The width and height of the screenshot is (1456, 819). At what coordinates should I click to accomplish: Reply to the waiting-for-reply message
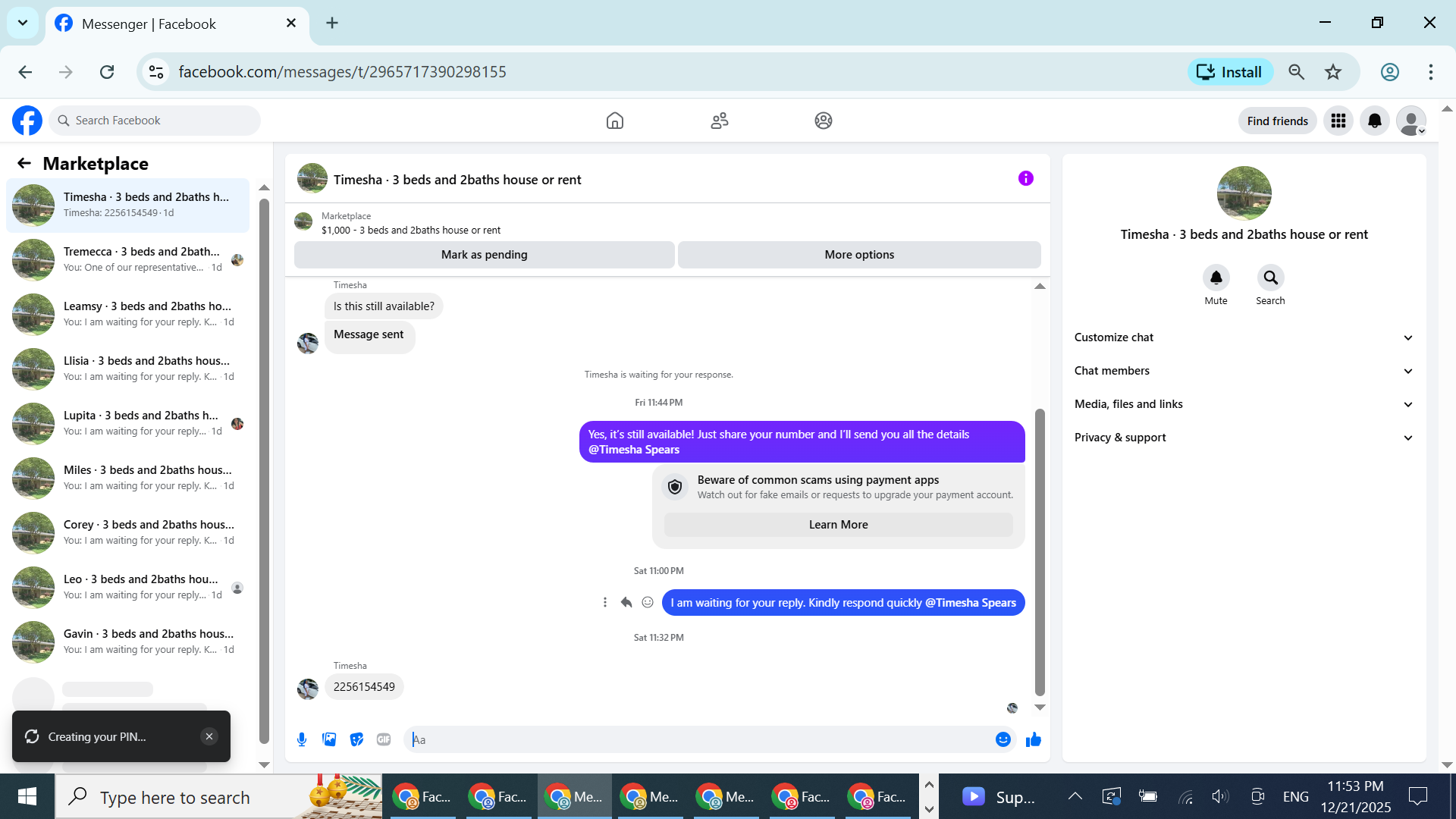coord(626,602)
